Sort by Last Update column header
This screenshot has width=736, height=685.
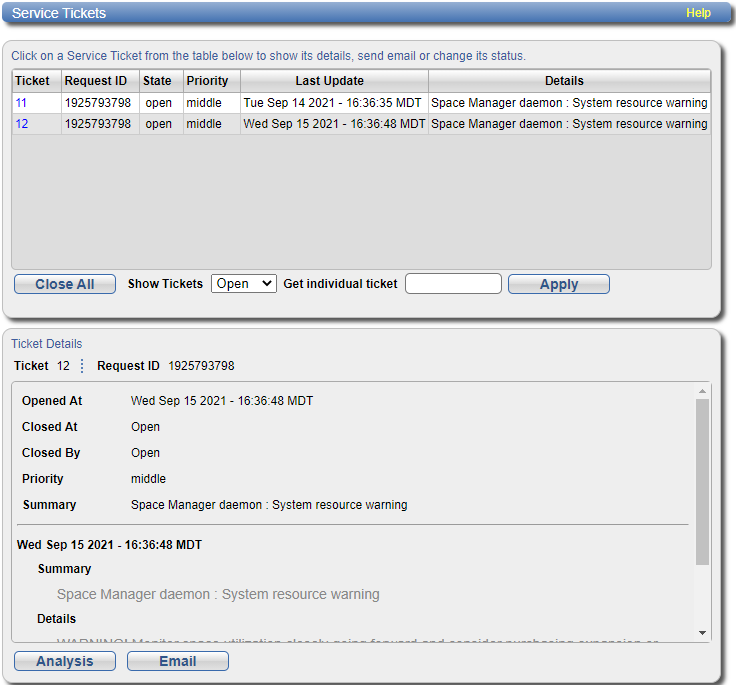point(330,81)
